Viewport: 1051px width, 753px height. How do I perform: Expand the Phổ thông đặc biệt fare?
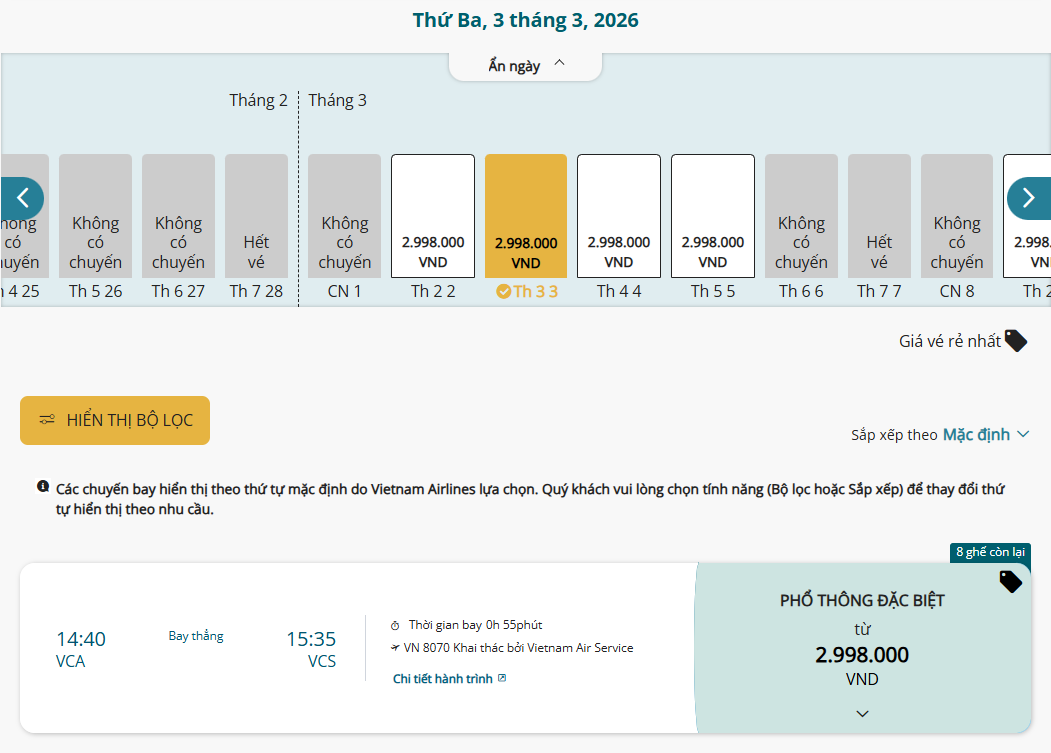click(862, 713)
